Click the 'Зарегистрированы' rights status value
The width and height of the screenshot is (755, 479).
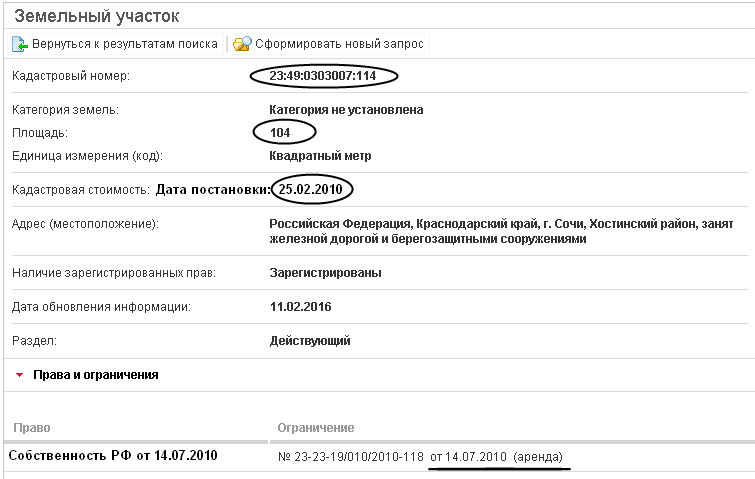point(325,272)
